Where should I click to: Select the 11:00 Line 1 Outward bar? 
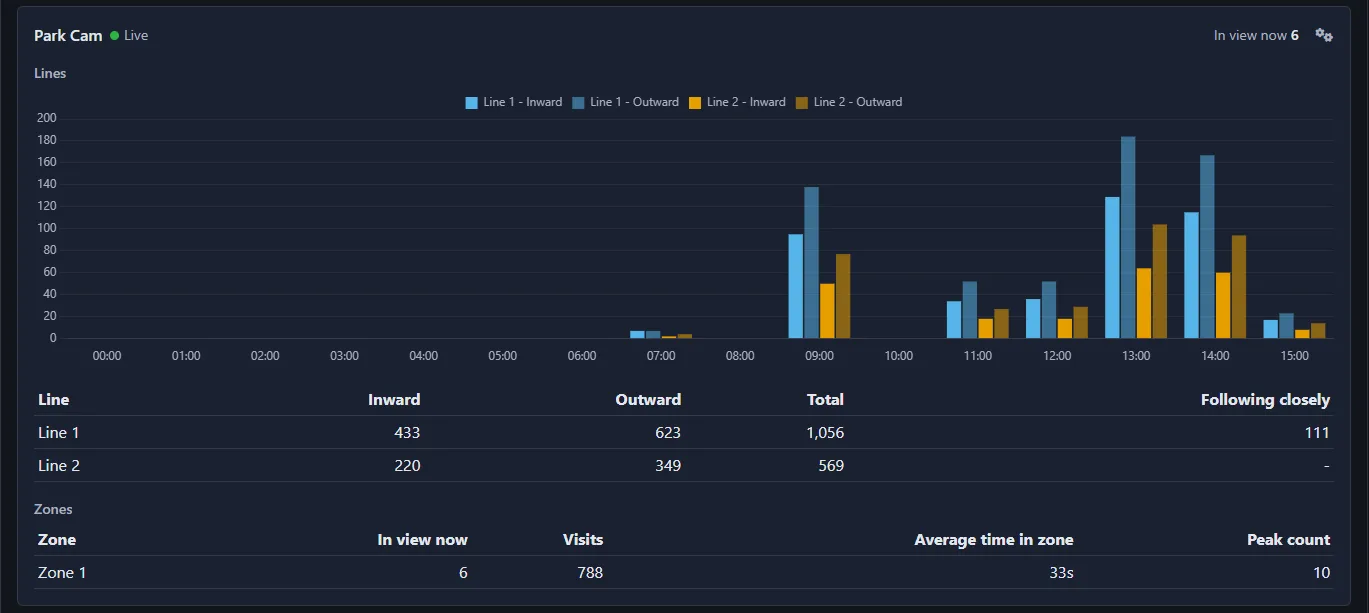pyautogui.click(x=970, y=310)
